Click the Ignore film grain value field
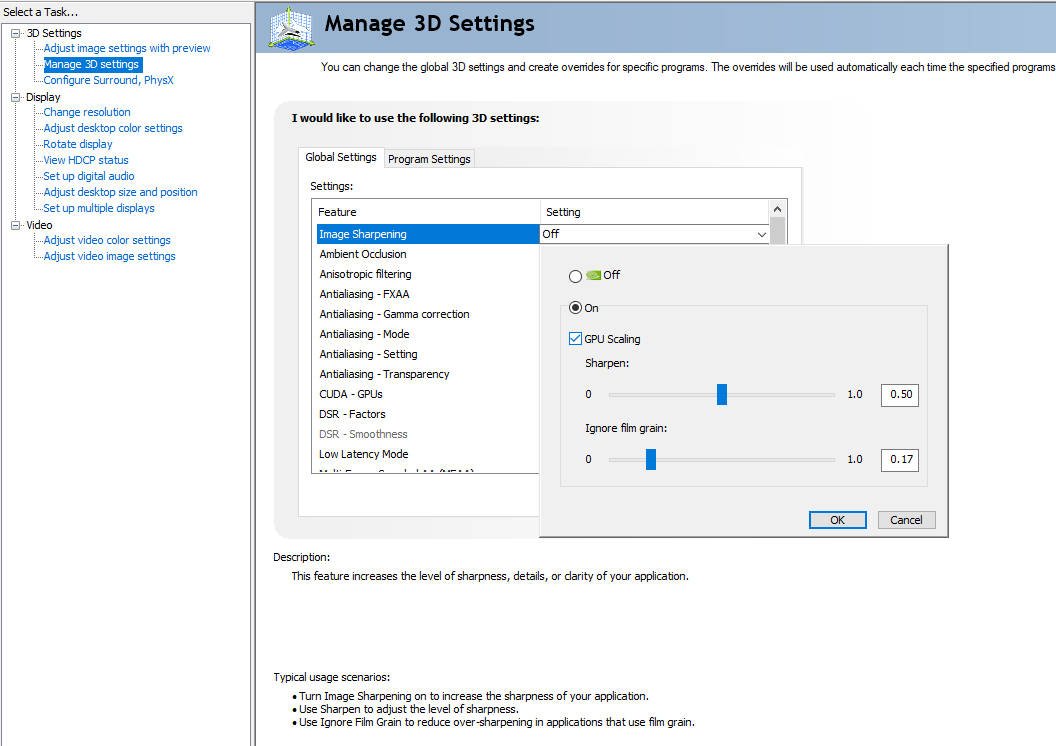 coord(899,459)
